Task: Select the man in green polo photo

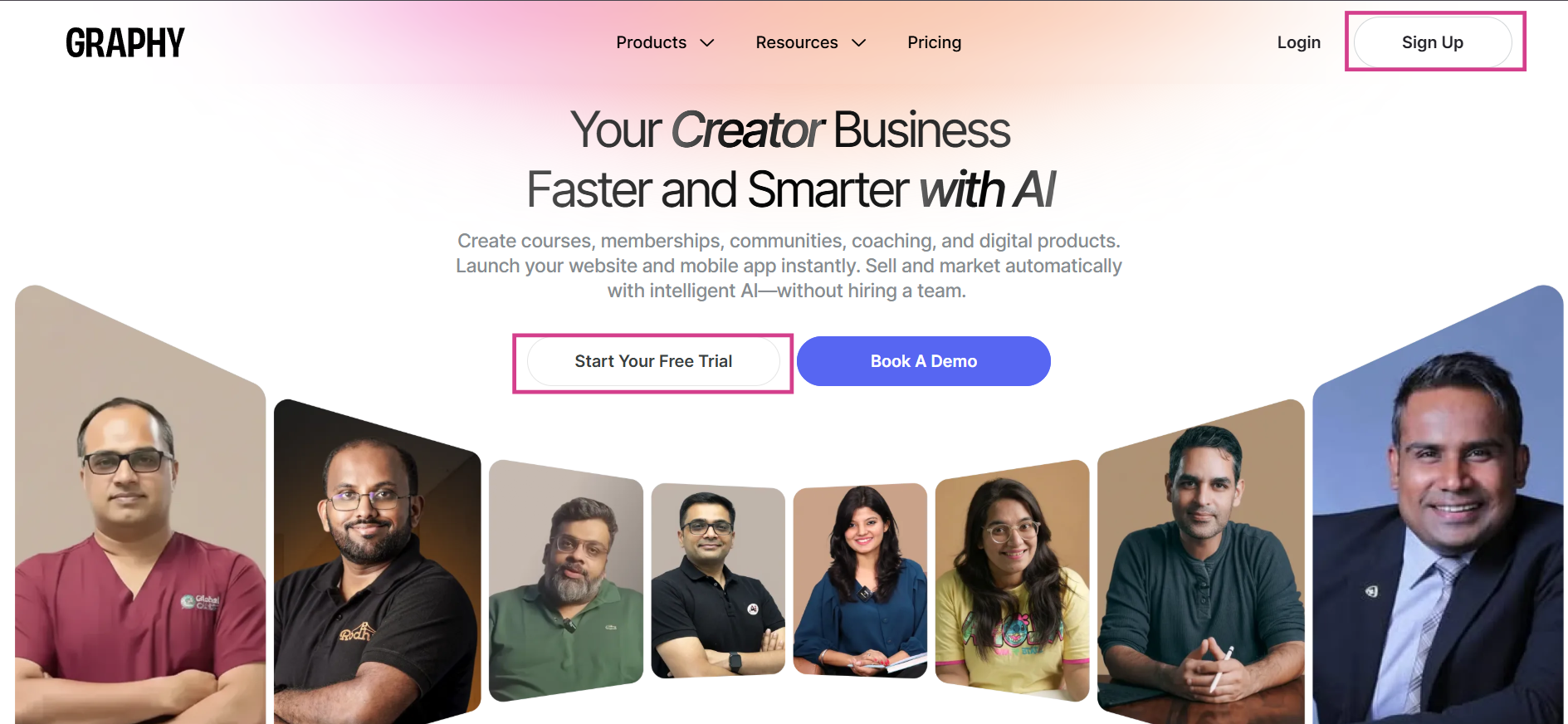Action: pyautogui.click(x=566, y=580)
